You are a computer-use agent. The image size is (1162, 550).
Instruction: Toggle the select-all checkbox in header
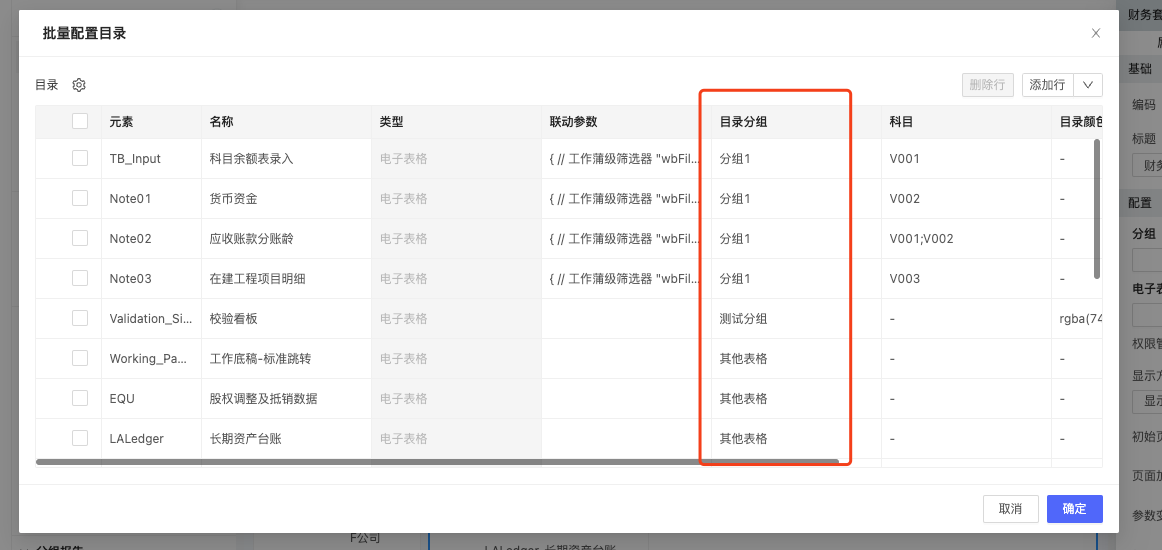(80, 121)
